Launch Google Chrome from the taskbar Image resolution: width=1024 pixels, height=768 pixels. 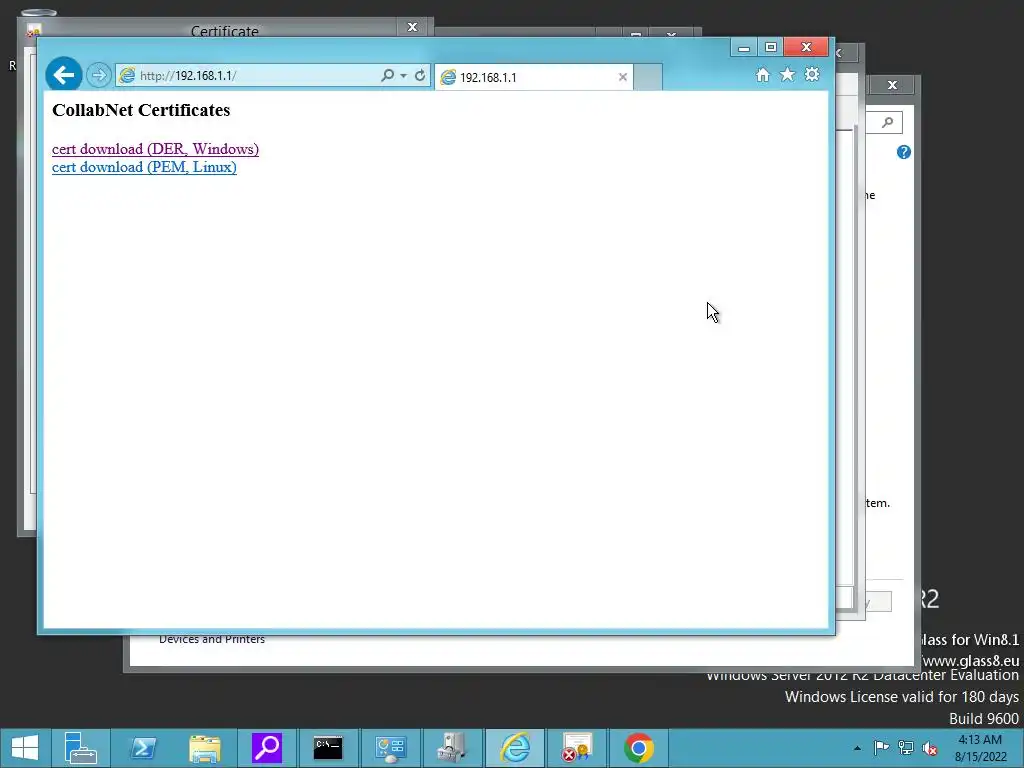point(639,748)
